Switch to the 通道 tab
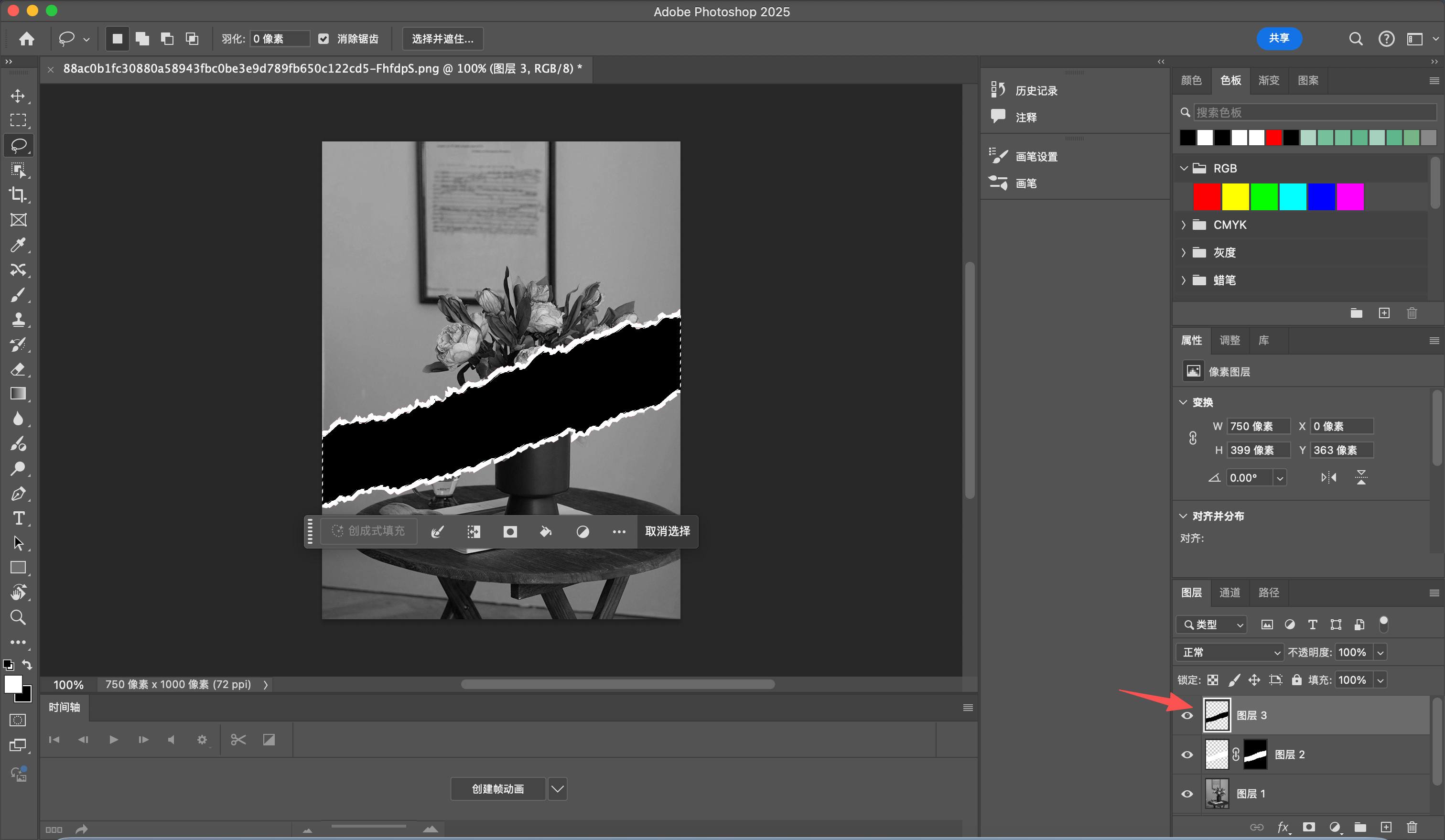Viewport: 1445px width, 840px height. (1229, 593)
